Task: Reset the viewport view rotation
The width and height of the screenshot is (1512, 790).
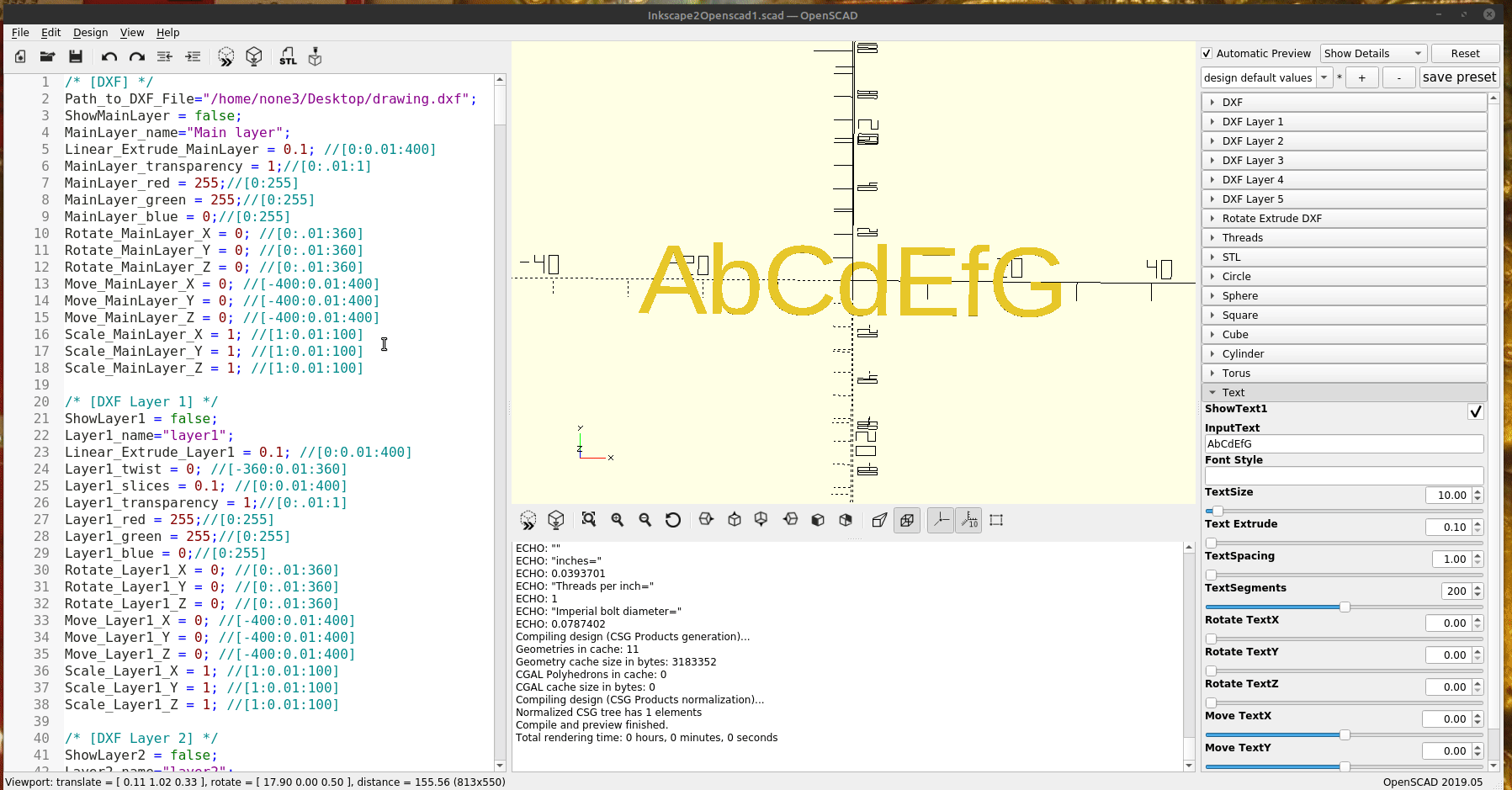Action: tap(673, 520)
